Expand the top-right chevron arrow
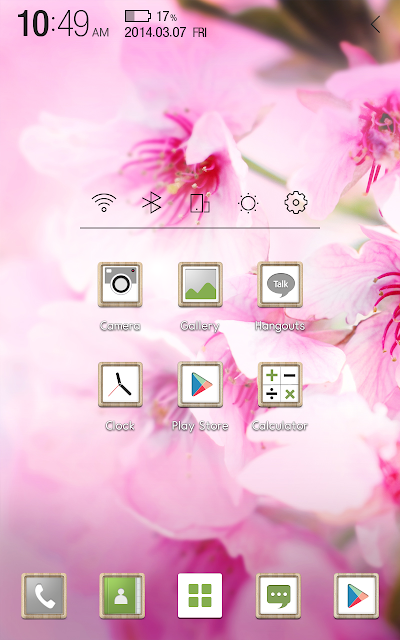400x640 pixels. [376, 24]
